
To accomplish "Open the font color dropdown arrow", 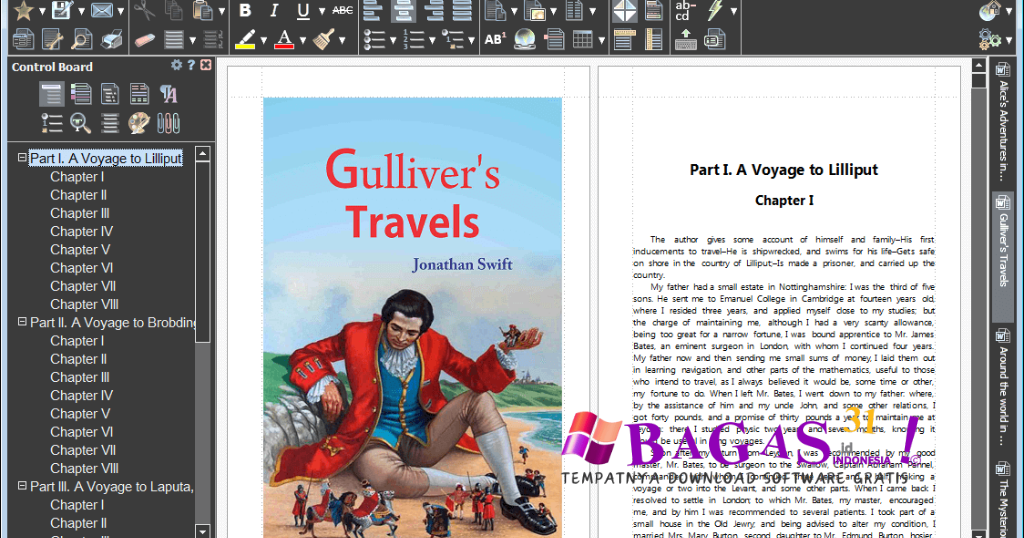I will coord(303,40).
